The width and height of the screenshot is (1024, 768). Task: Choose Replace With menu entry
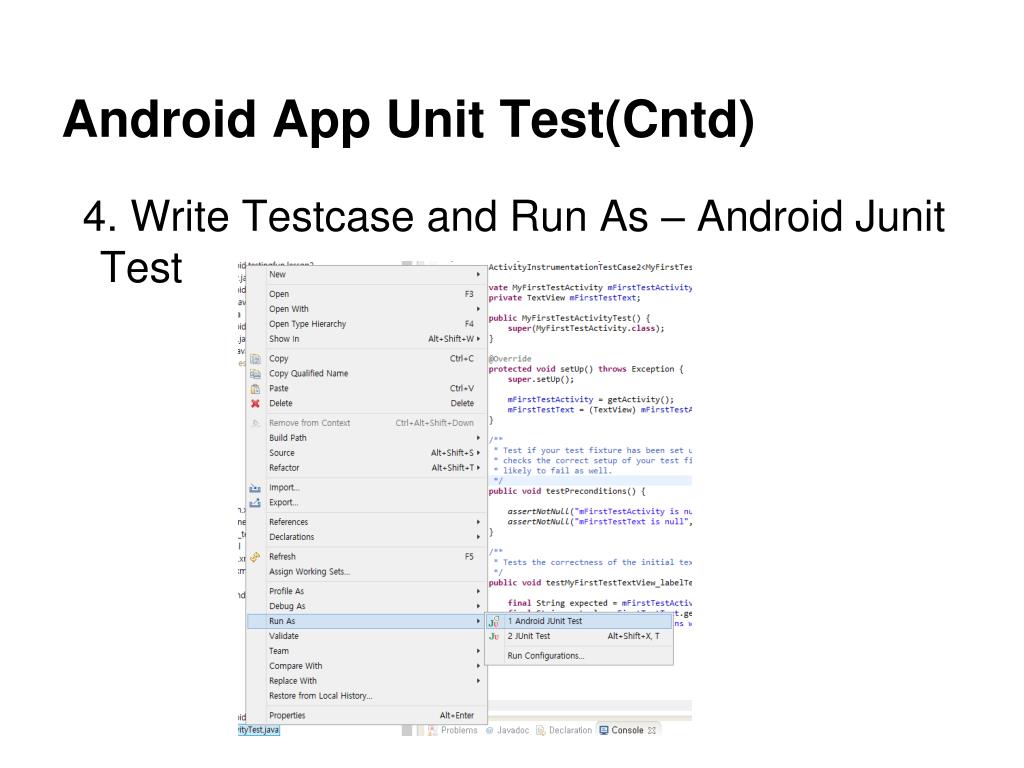click(x=366, y=681)
